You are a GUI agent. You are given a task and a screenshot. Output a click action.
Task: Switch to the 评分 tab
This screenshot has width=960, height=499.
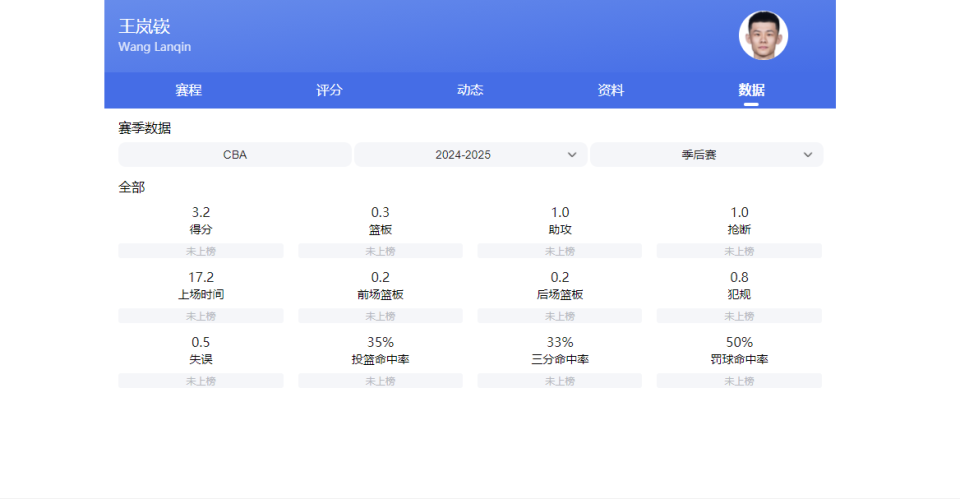pos(329,90)
